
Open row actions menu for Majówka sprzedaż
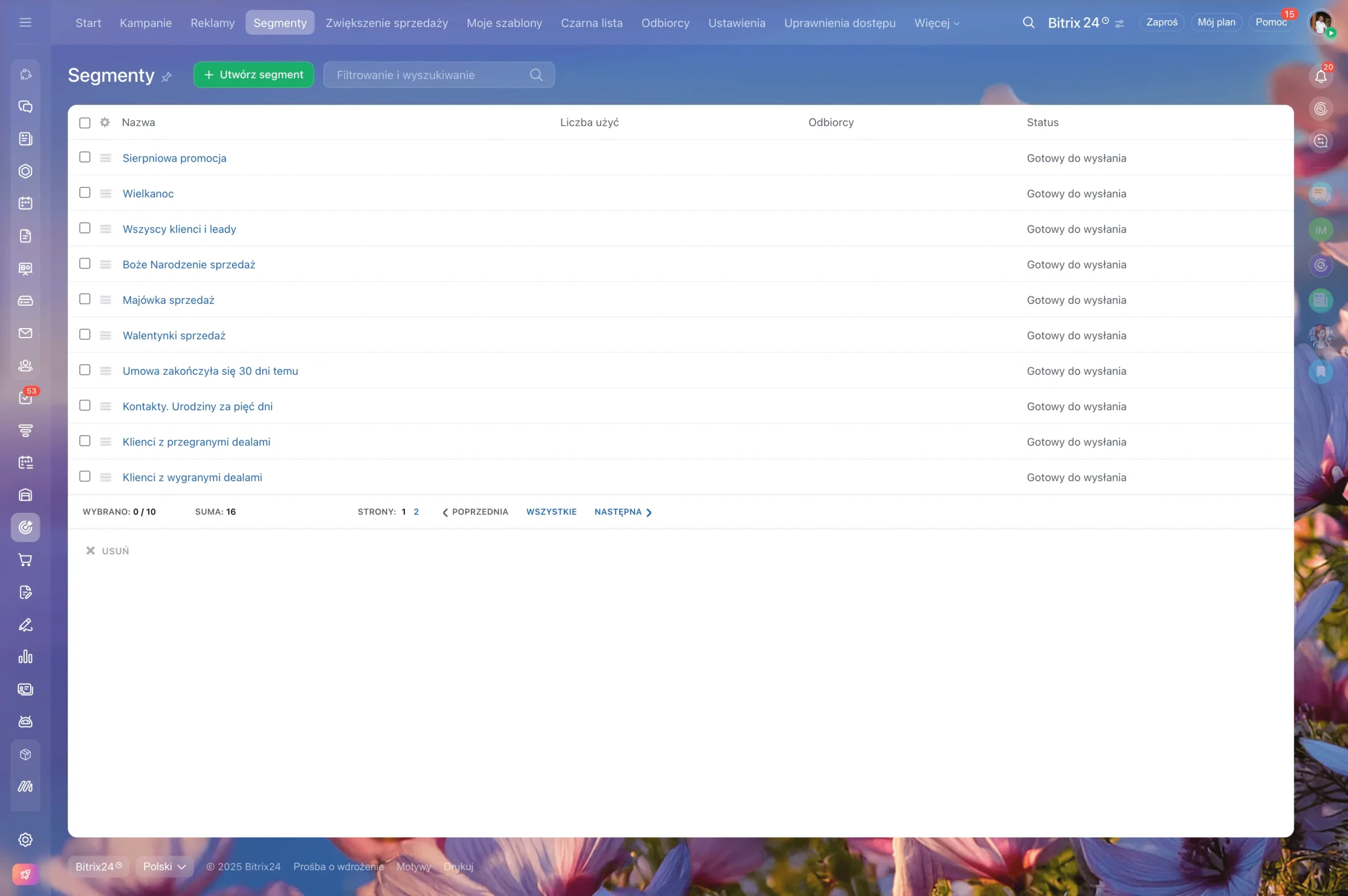pyautogui.click(x=105, y=300)
